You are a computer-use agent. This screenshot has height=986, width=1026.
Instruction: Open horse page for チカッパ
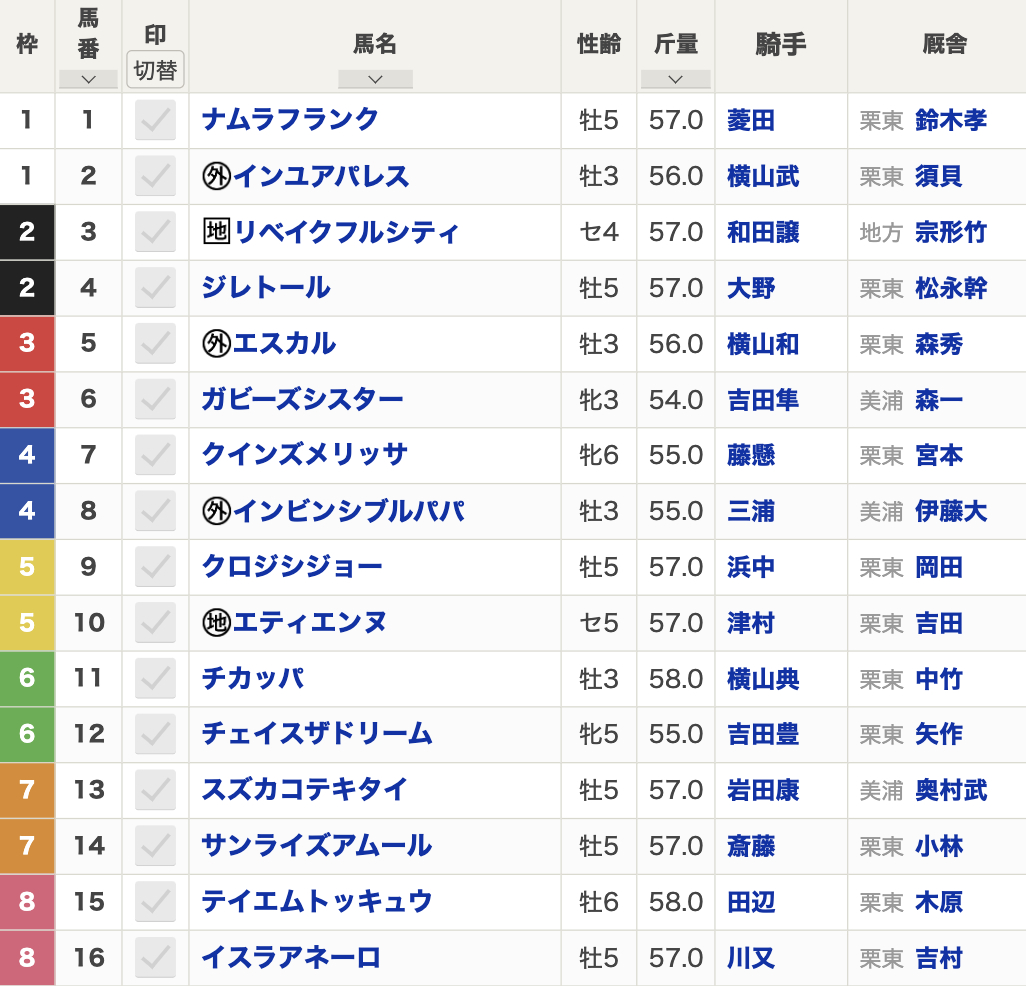coord(253,678)
